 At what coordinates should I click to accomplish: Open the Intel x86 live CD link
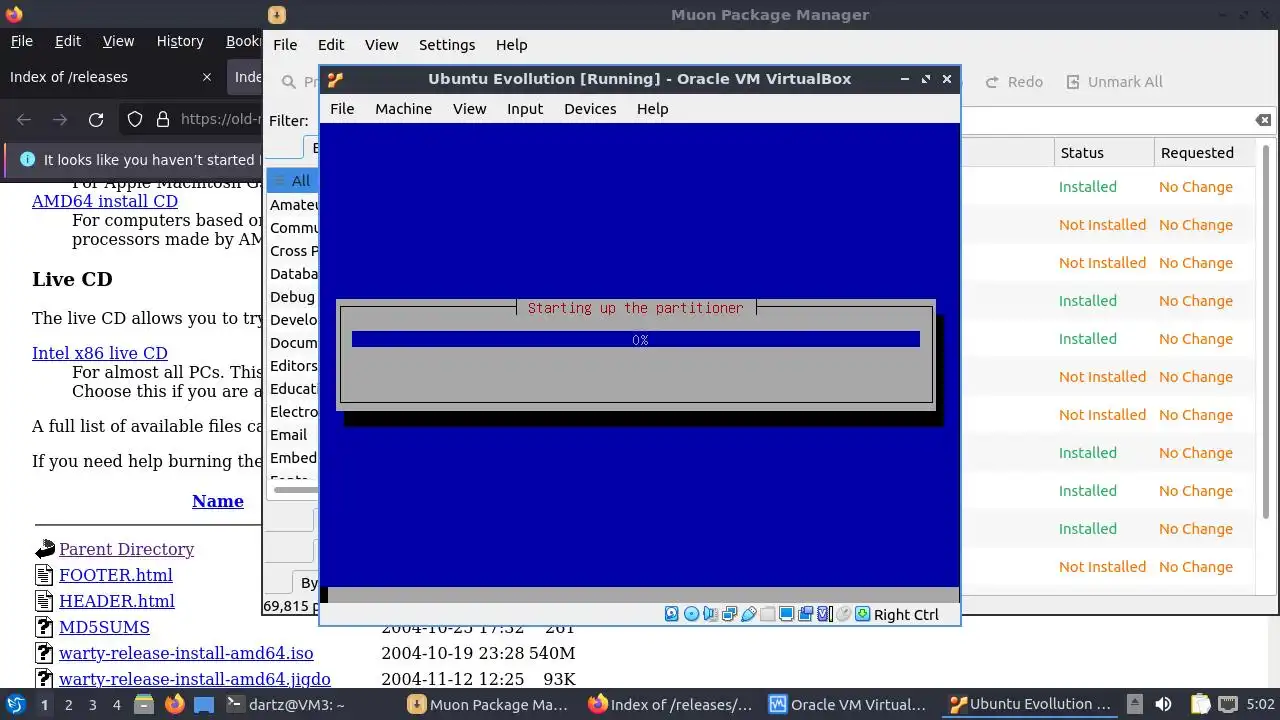coord(100,353)
